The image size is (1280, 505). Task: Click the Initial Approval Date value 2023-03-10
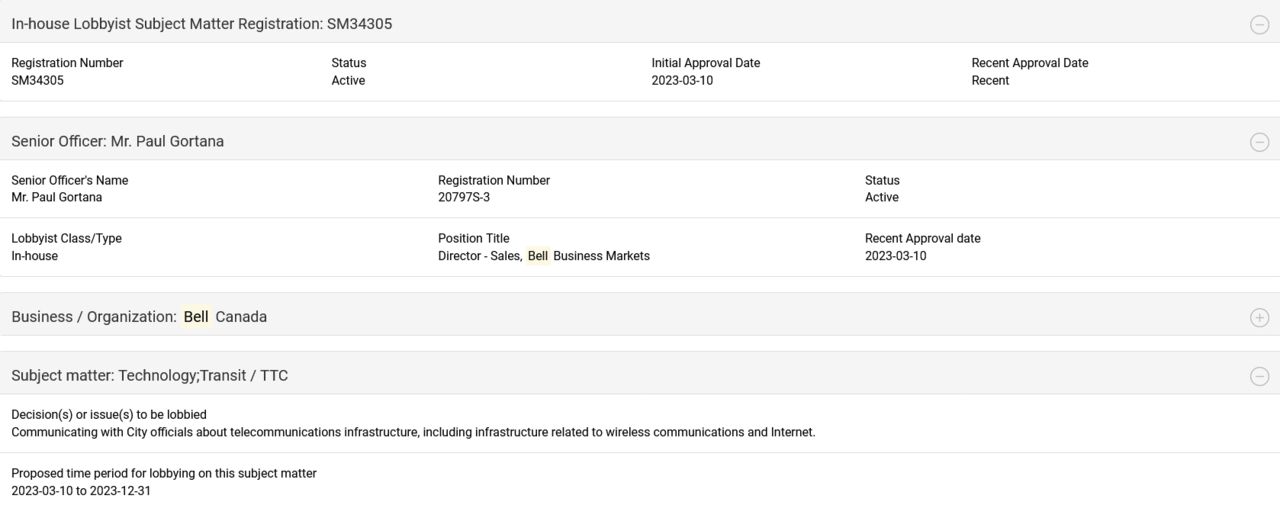coord(682,81)
